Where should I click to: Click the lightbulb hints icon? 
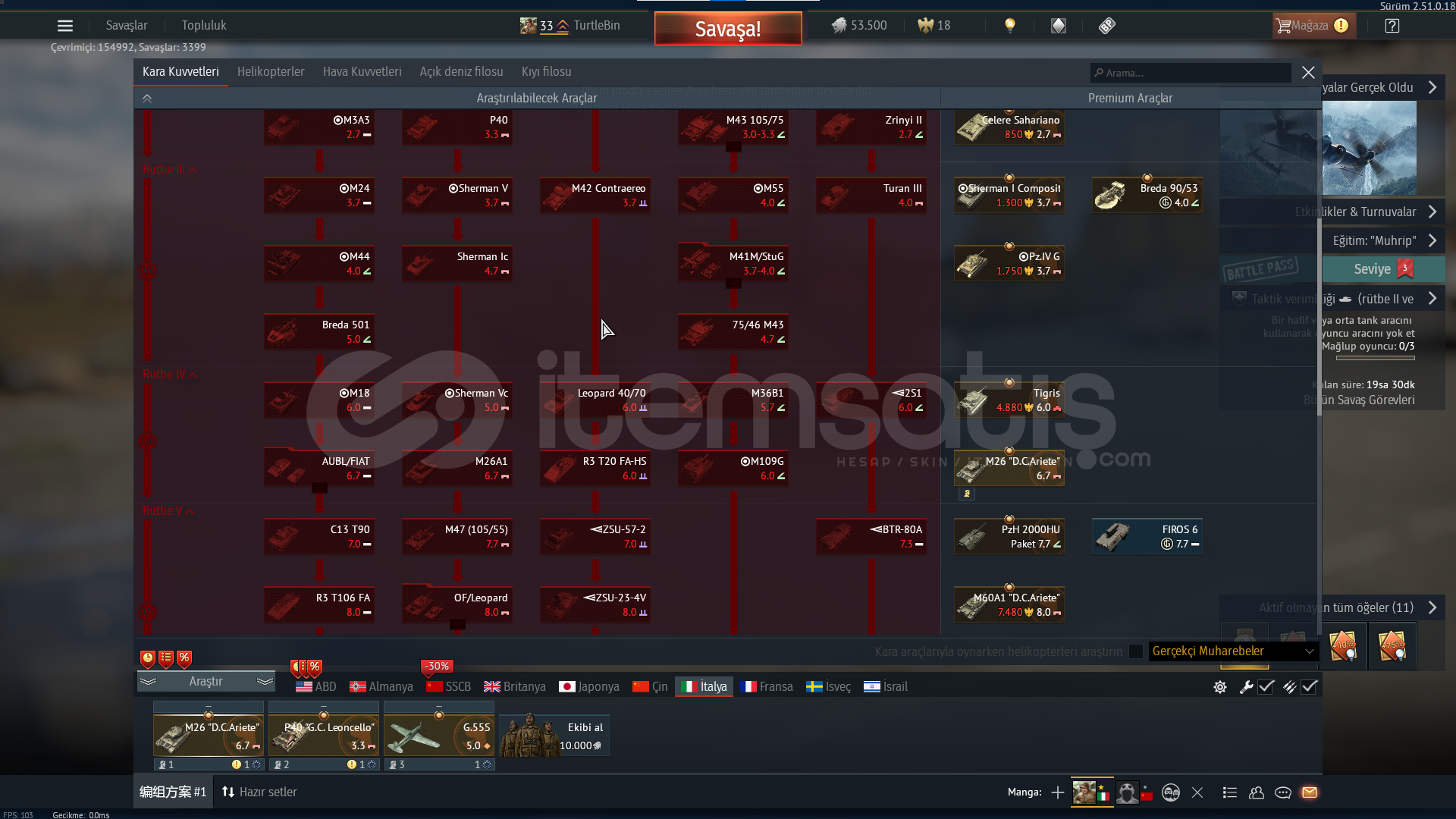click(1009, 26)
